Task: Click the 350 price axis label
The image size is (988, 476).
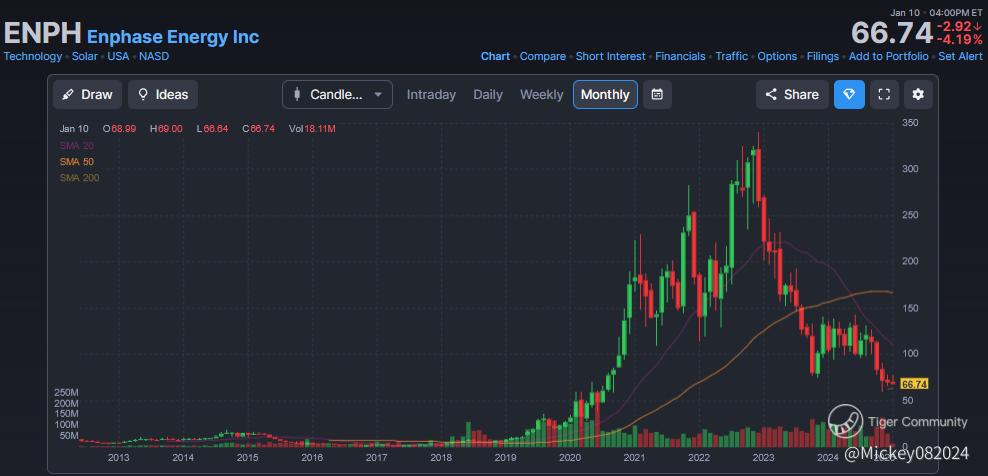Action: click(910, 122)
